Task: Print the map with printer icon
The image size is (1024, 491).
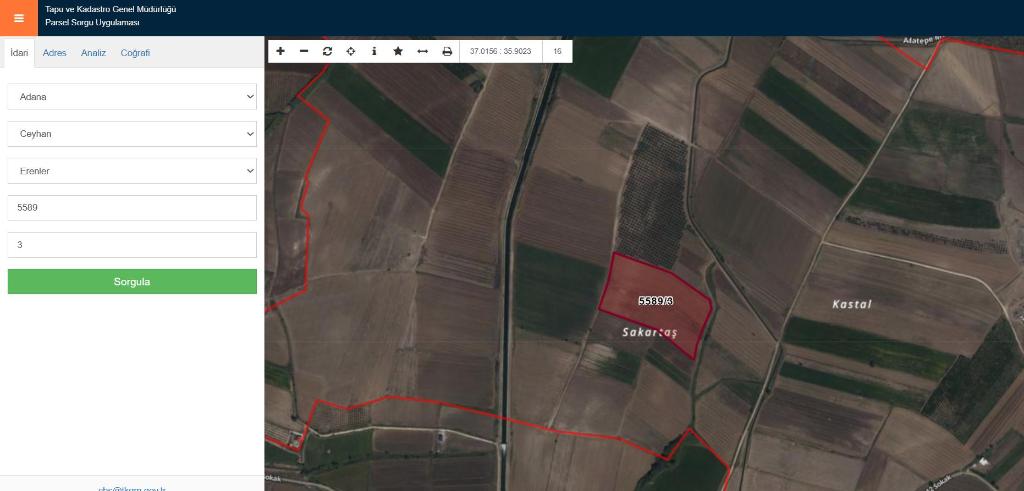Action: 447,51
